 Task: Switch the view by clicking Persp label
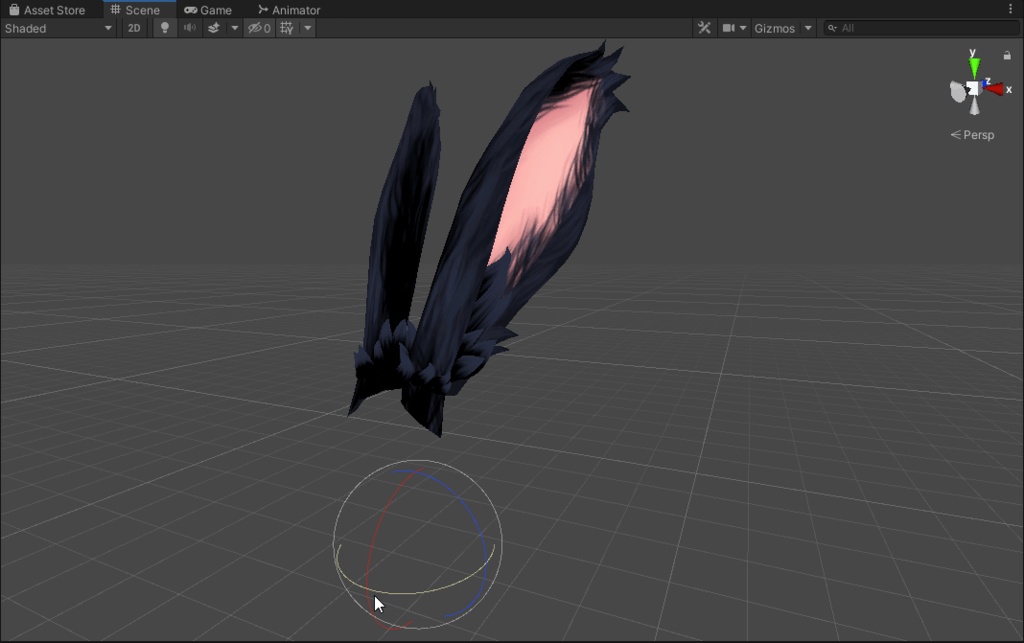977,135
